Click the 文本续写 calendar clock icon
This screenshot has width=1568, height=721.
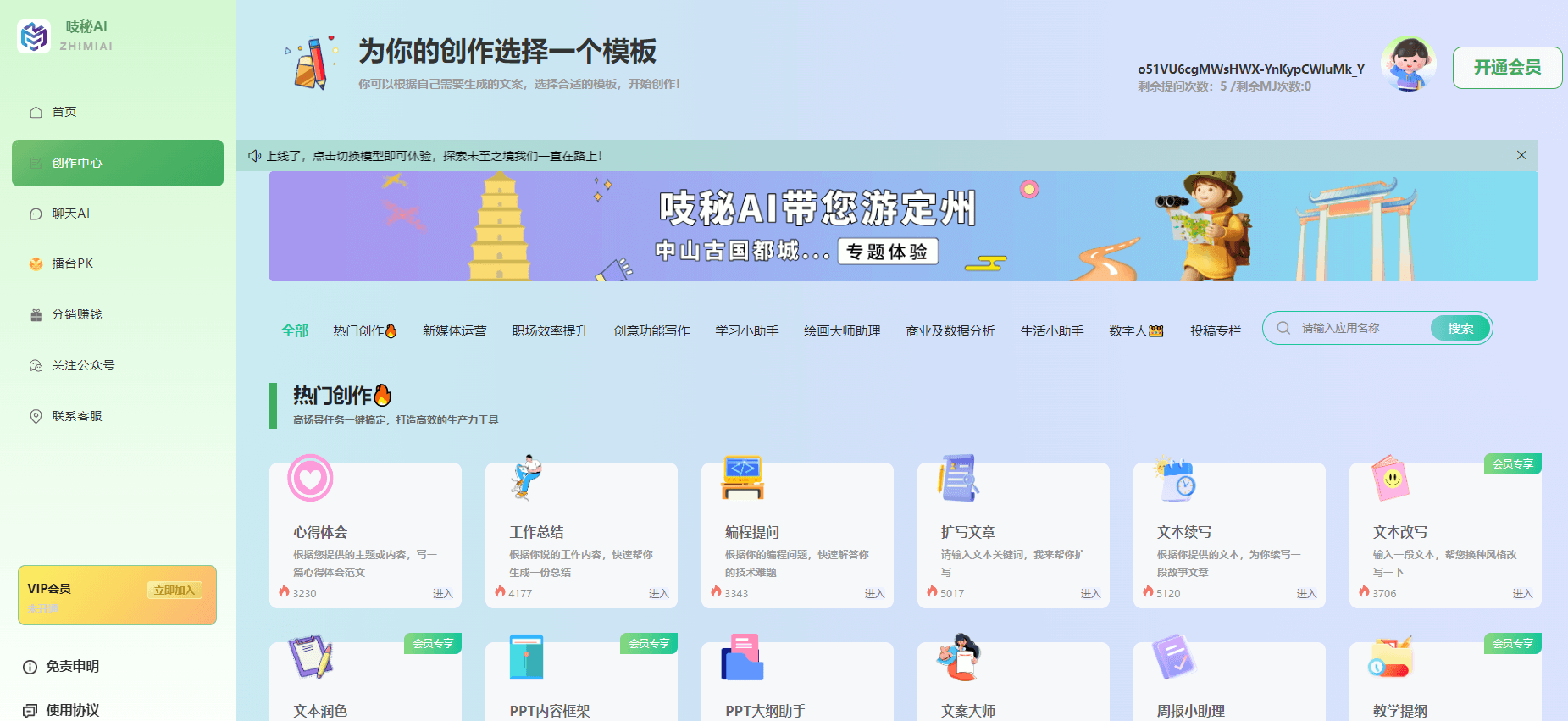[1174, 479]
